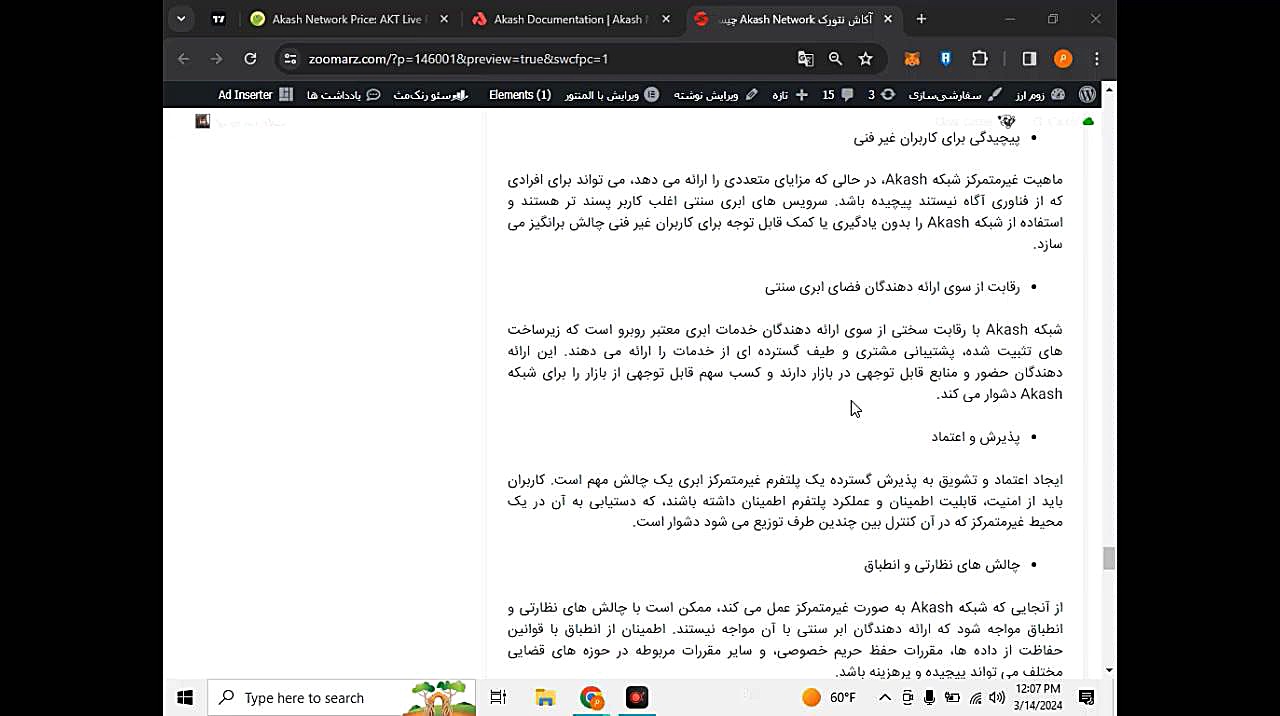Click the battery status tray icon
This screenshot has width=1280, height=716.
click(952, 698)
